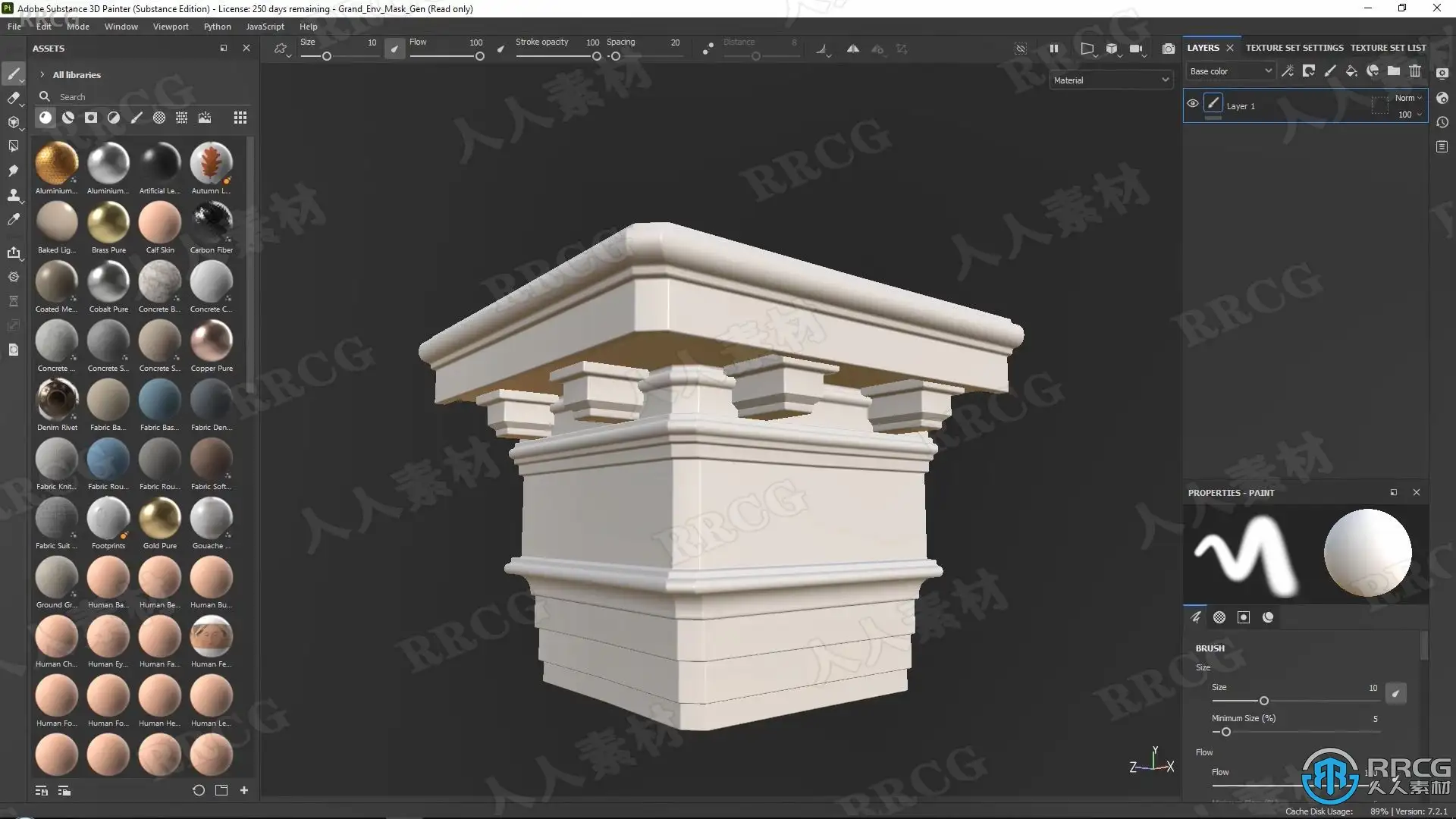The width and height of the screenshot is (1456, 819).
Task: Filter assets by smart materials icon
Action: (x=68, y=118)
